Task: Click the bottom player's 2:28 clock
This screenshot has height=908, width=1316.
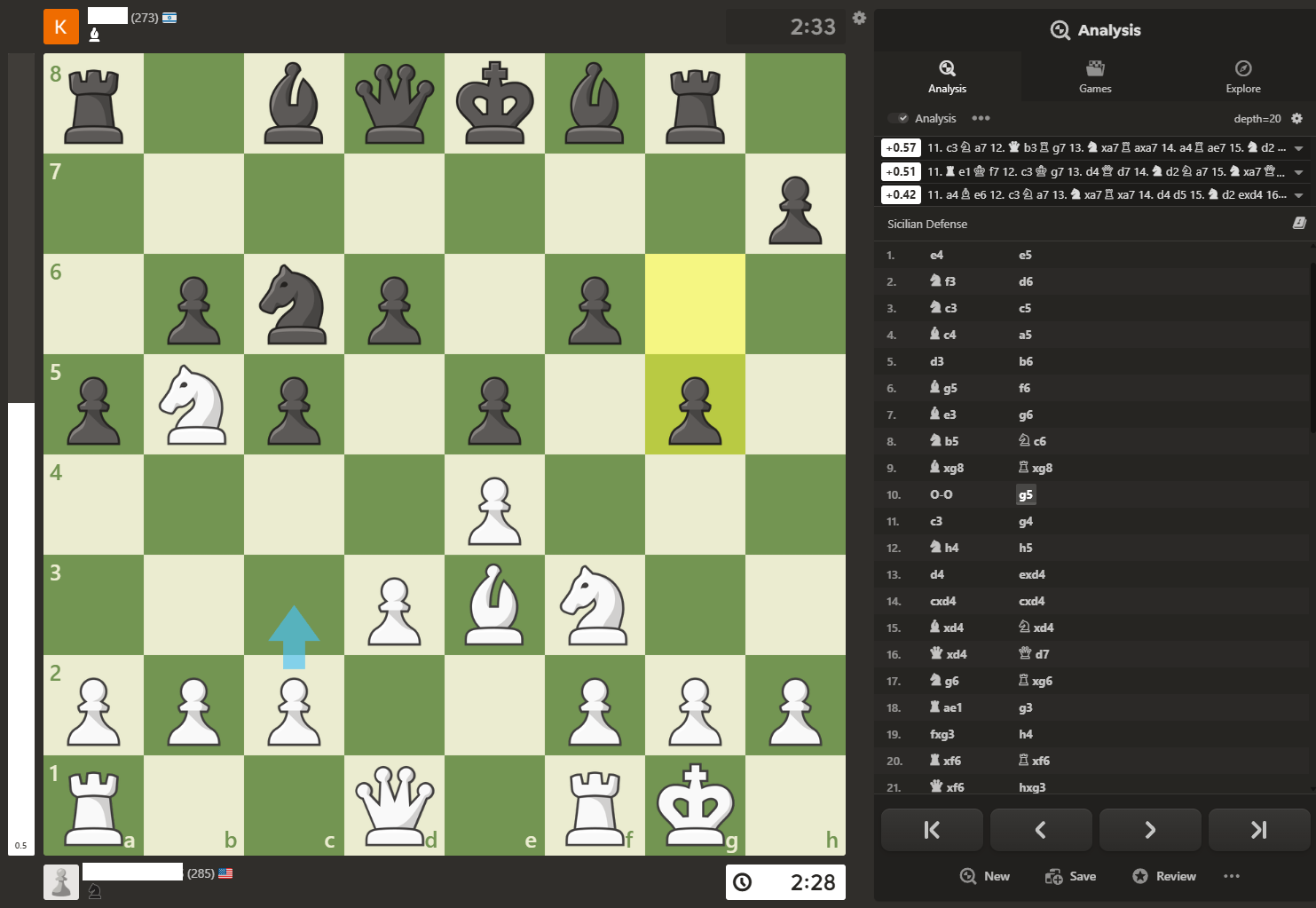Action: [x=785, y=882]
